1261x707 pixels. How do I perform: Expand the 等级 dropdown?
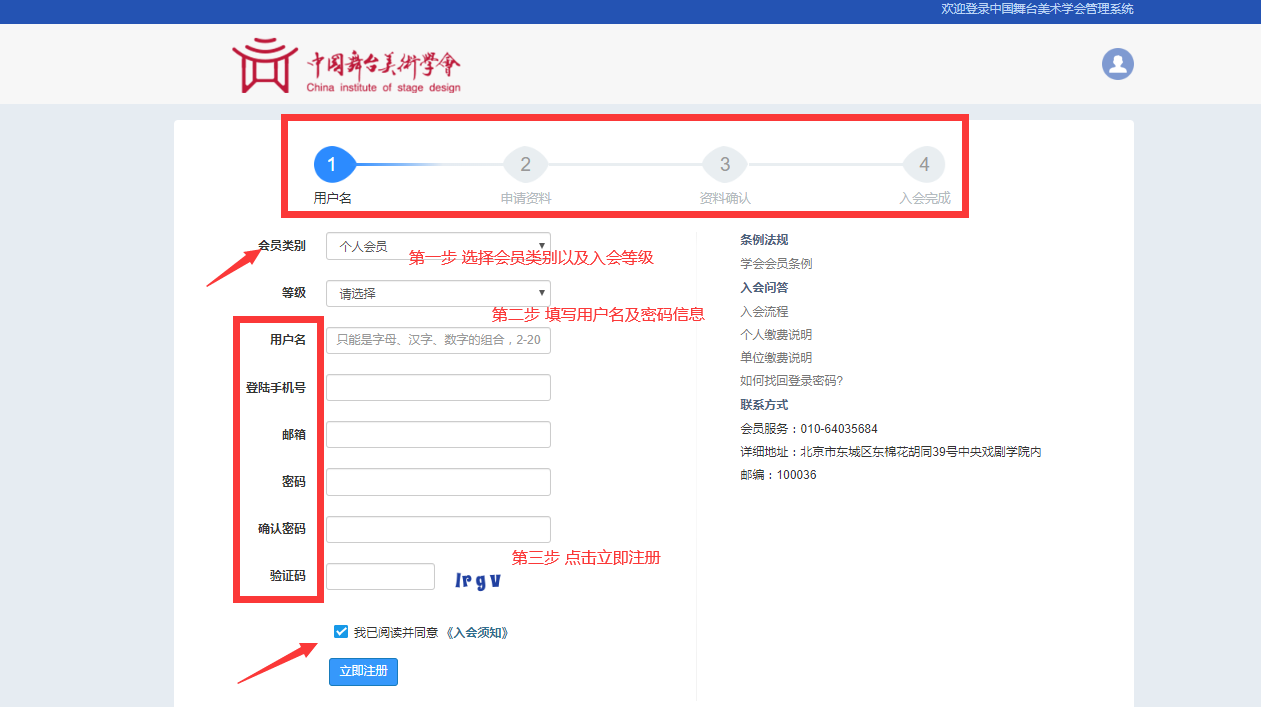tap(438, 294)
